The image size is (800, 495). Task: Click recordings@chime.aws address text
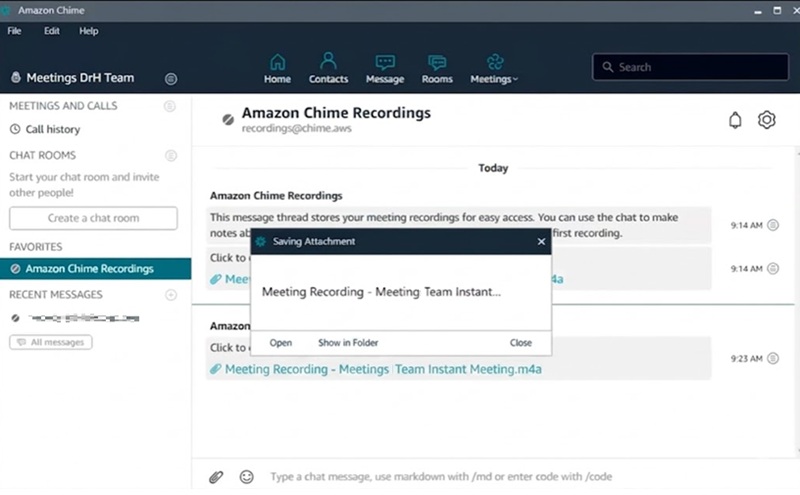296,129
